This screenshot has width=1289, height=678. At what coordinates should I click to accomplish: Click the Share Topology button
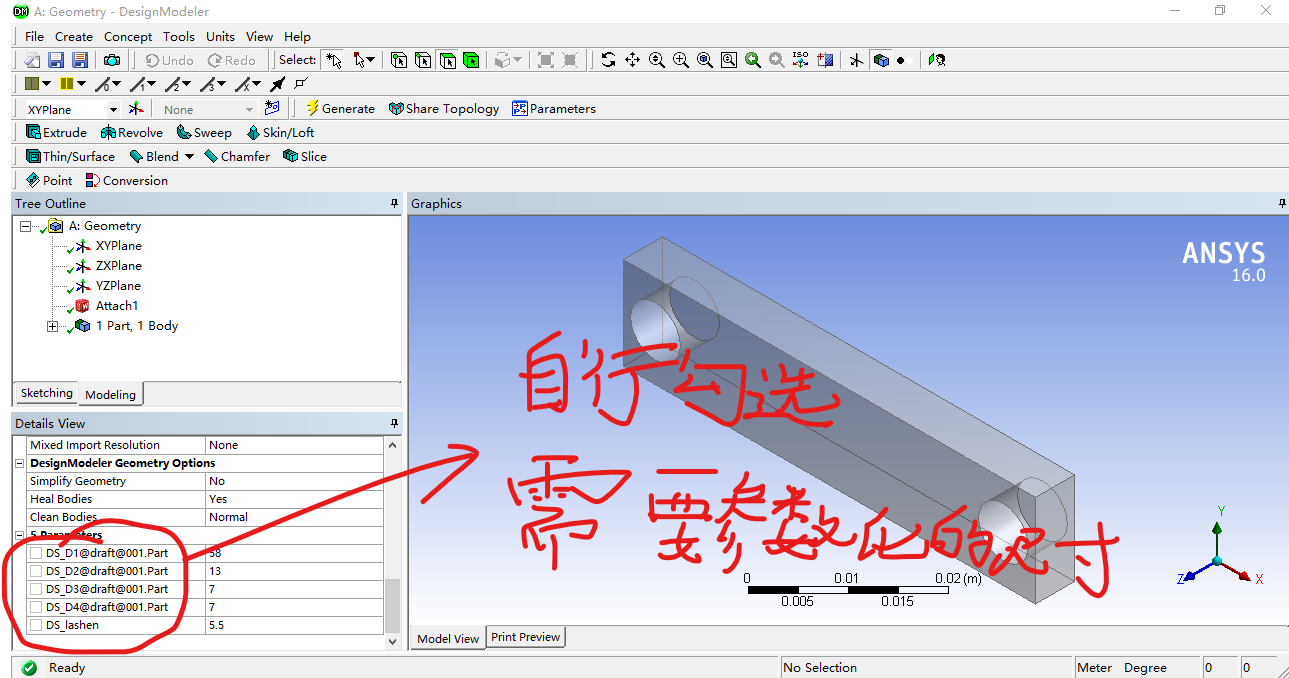[443, 108]
